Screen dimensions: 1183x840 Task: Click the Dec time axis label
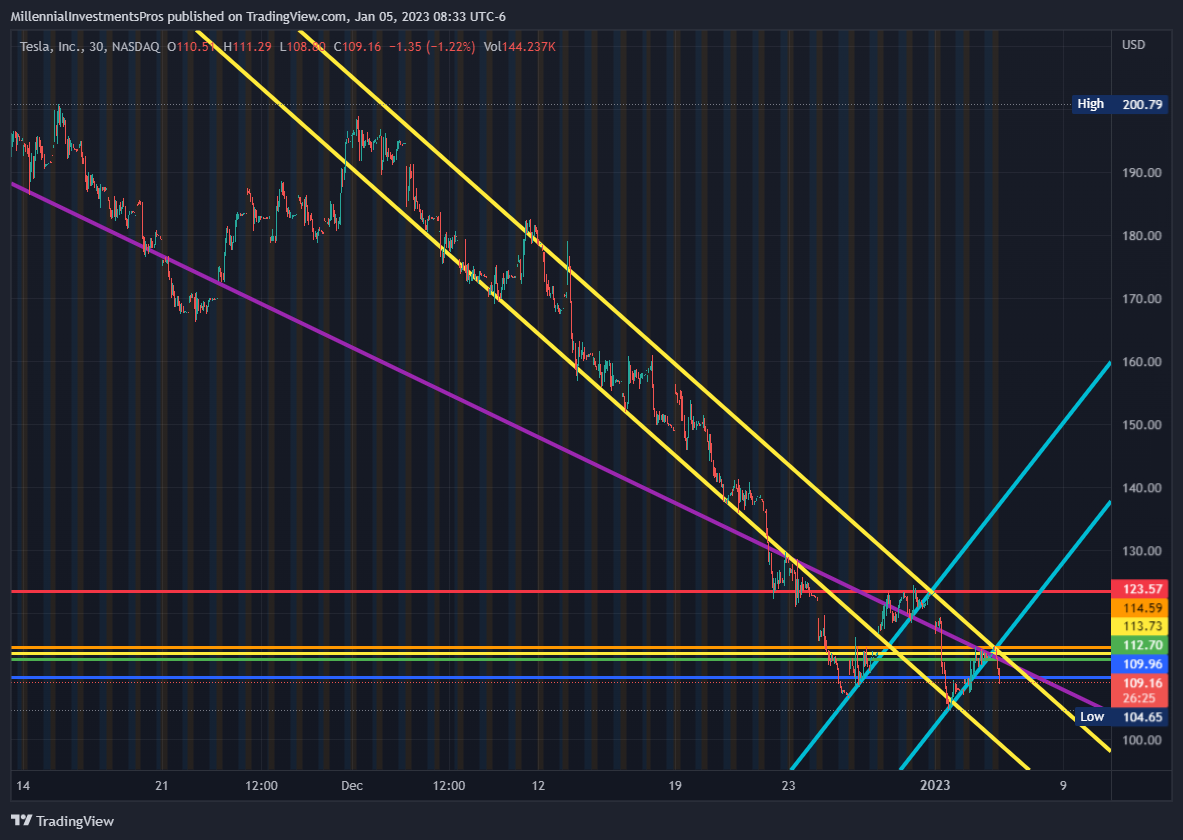352,786
